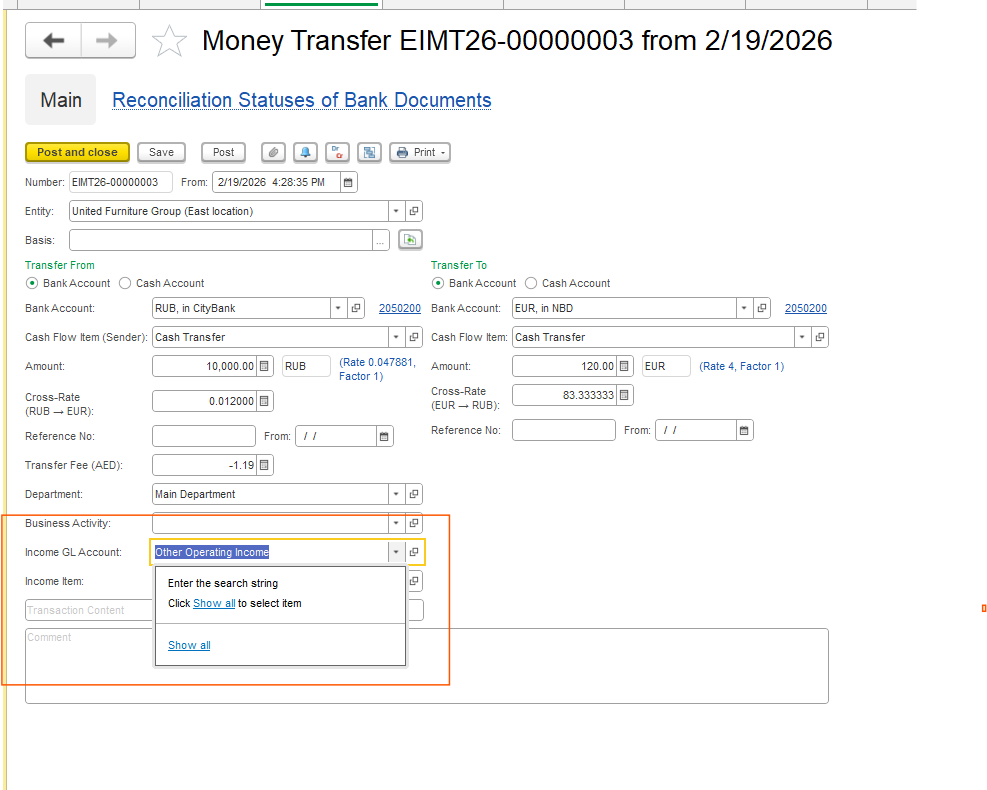Switch to Reconciliation Statuses of Bank Documents
This screenshot has height=790, width=987.
[301, 100]
